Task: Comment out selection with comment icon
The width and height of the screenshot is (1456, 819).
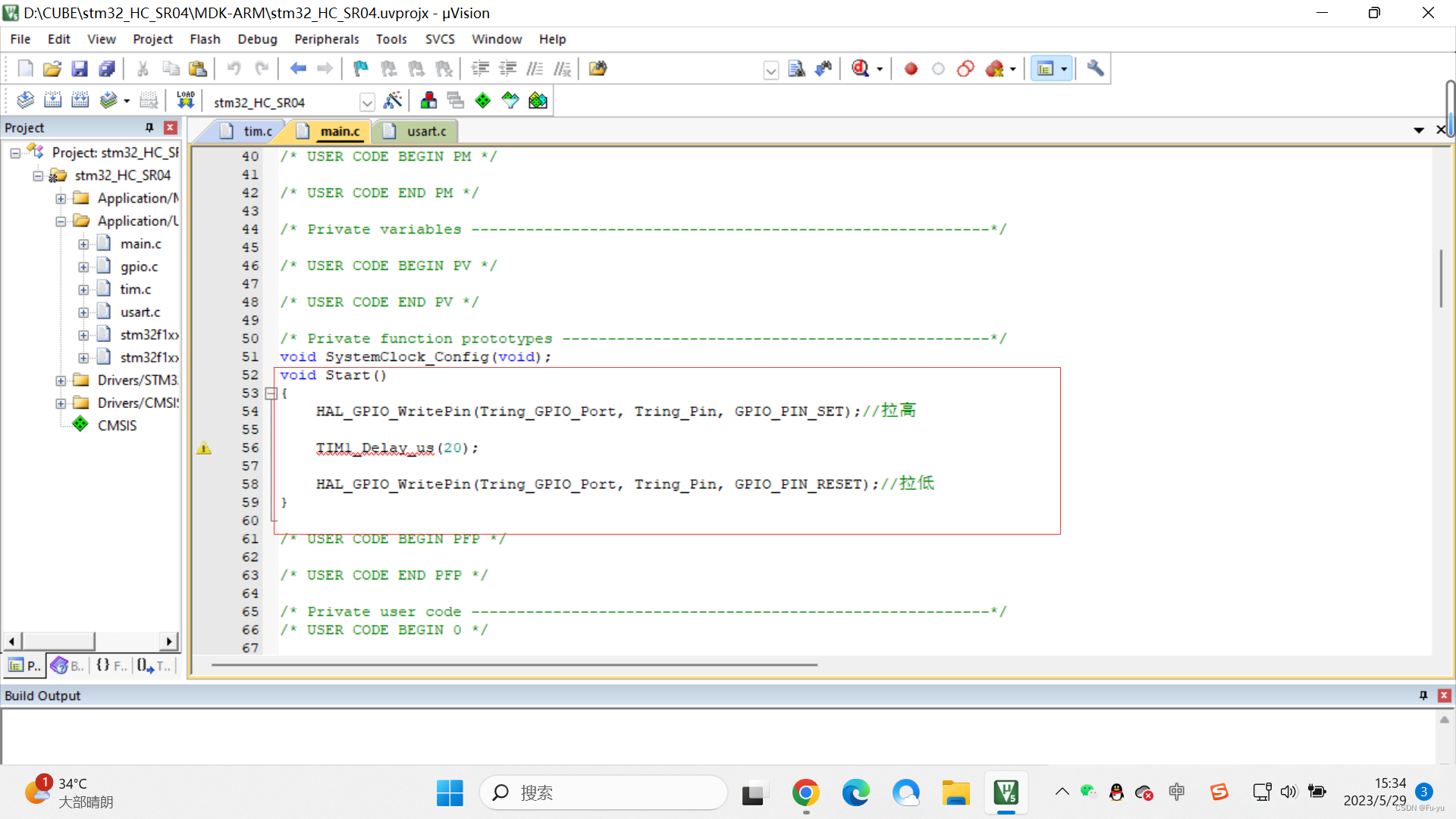Action: click(535, 69)
